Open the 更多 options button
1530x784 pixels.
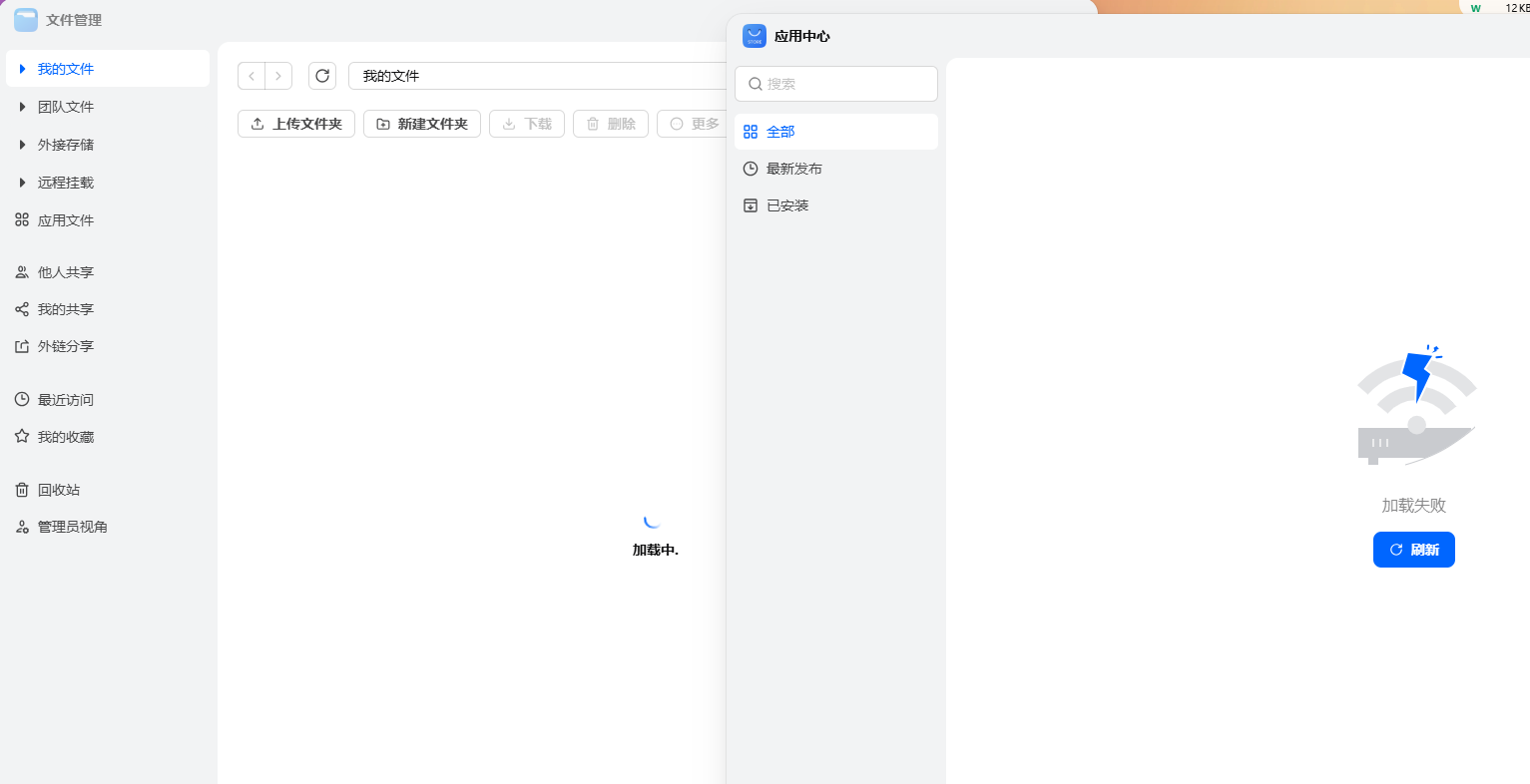point(693,124)
